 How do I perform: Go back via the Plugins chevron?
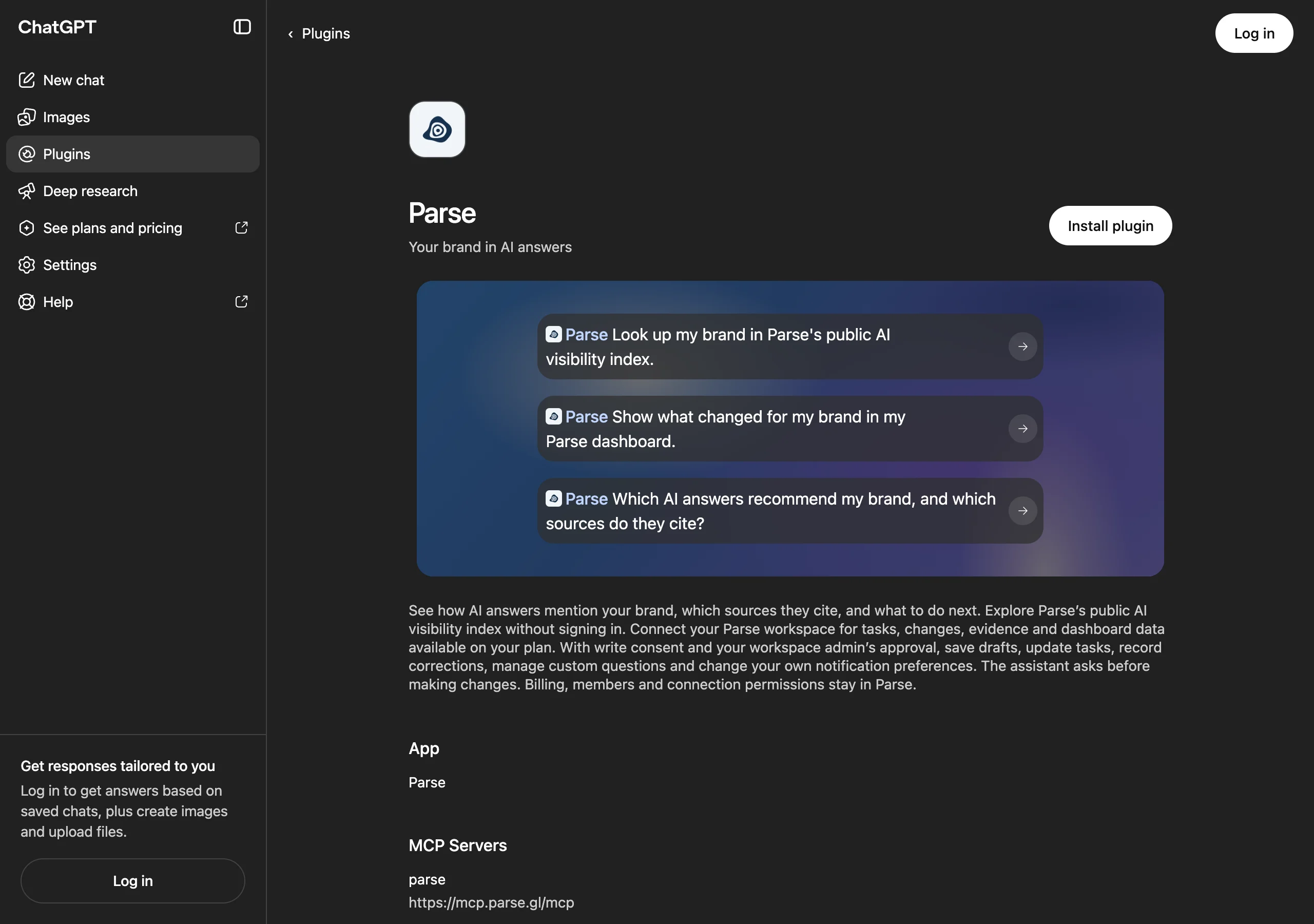tap(291, 34)
